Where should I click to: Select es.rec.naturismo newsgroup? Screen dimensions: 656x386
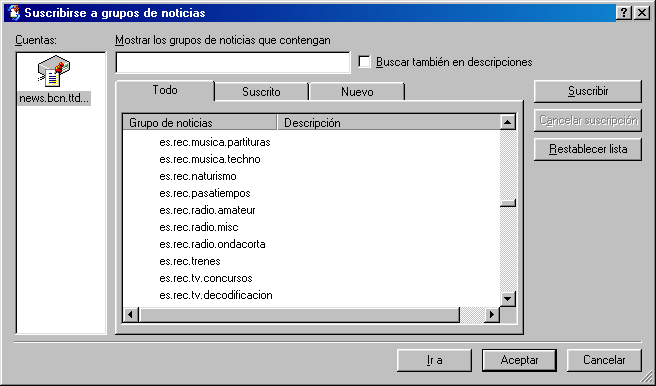197,176
